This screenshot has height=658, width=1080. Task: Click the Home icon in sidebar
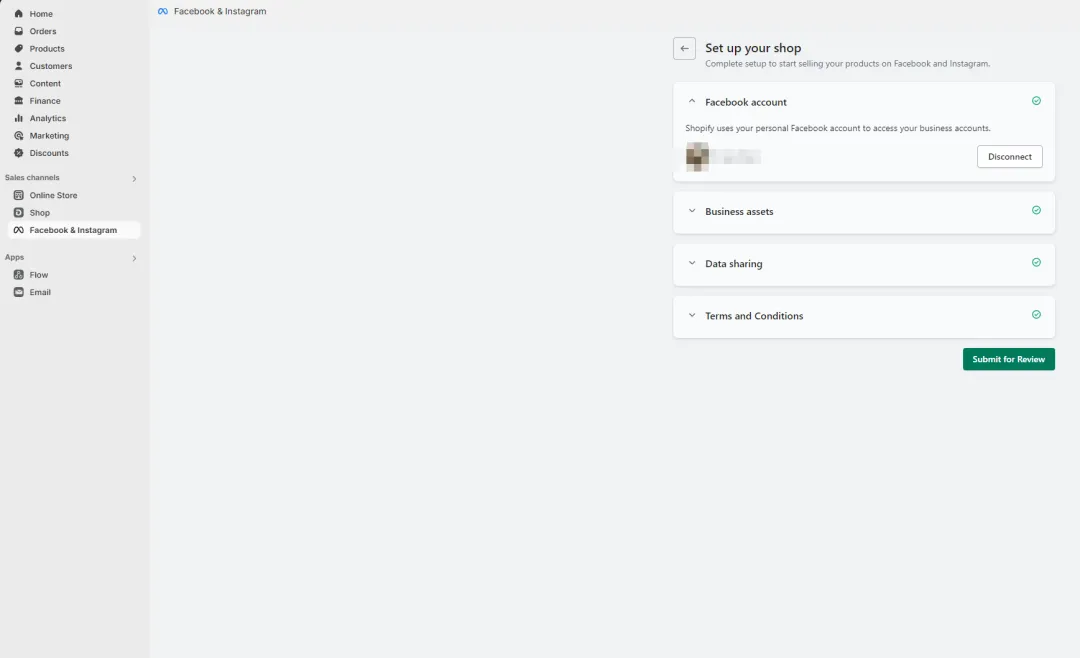(19, 14)
